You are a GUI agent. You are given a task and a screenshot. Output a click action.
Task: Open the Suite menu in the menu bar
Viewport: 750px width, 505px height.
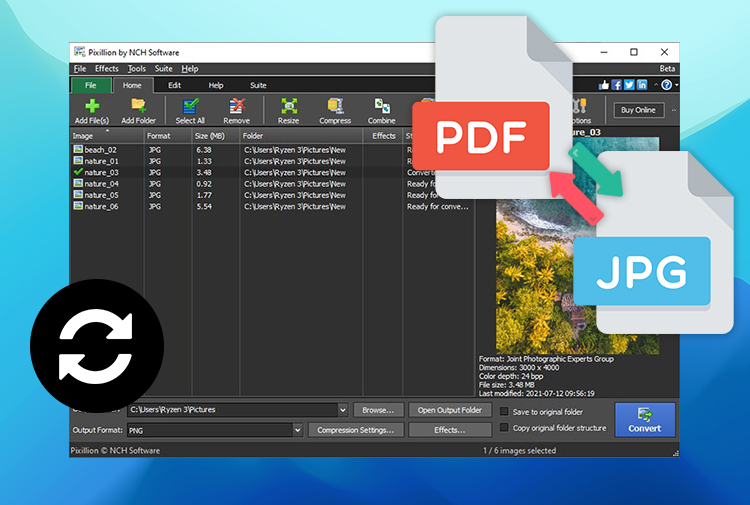point(163,69)
